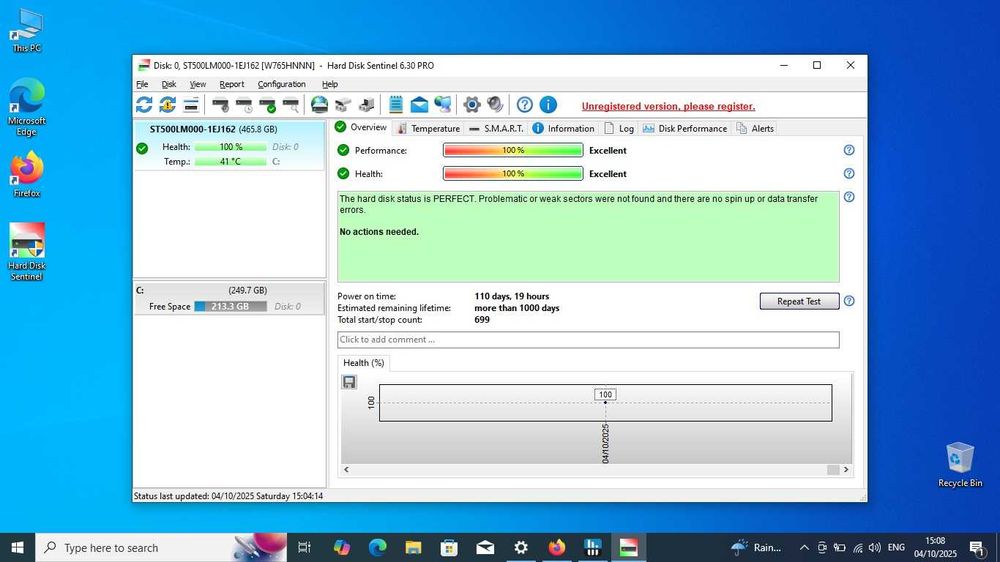Switch to the Temperature tab

428,128
